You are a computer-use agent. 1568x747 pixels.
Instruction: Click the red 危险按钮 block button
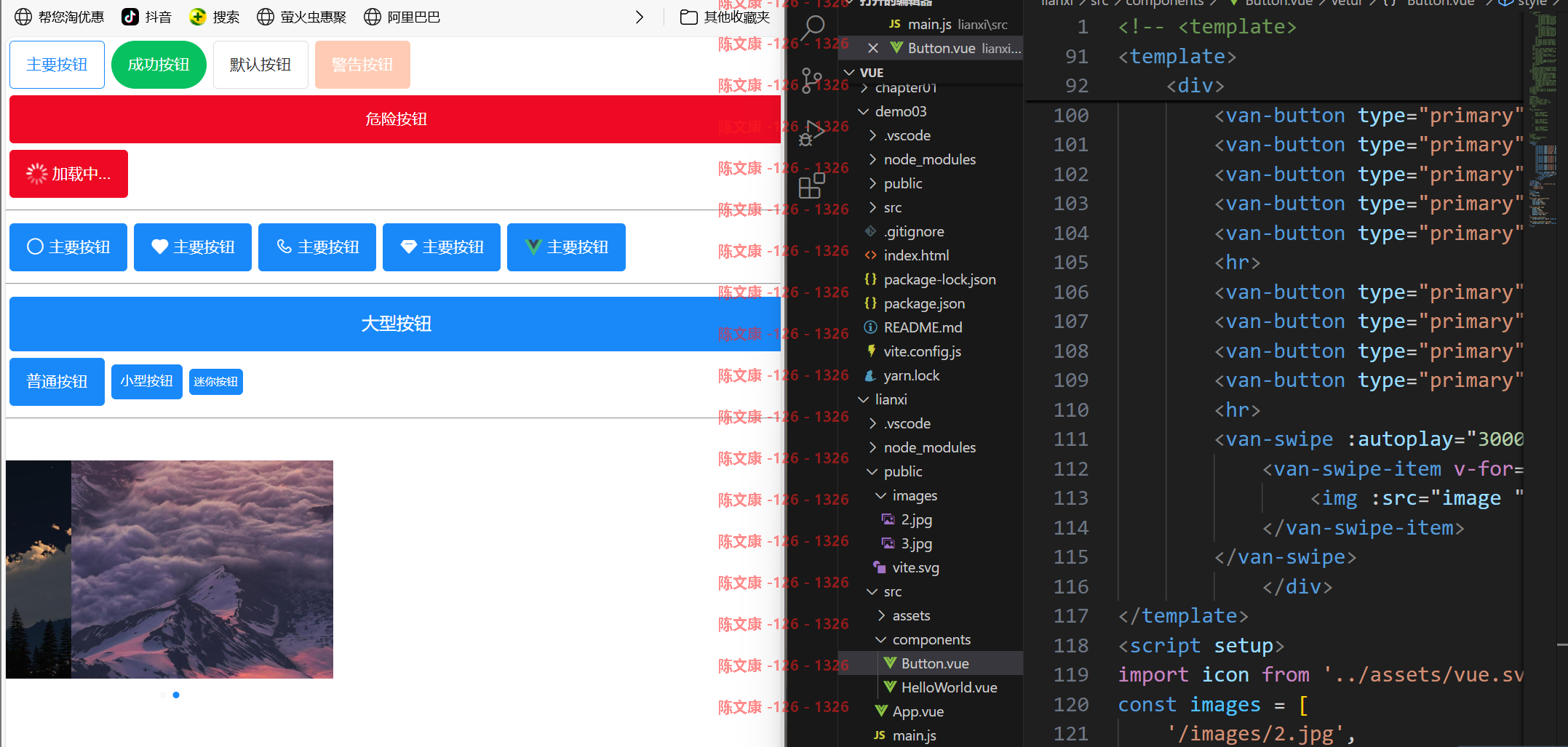point(395,119)
